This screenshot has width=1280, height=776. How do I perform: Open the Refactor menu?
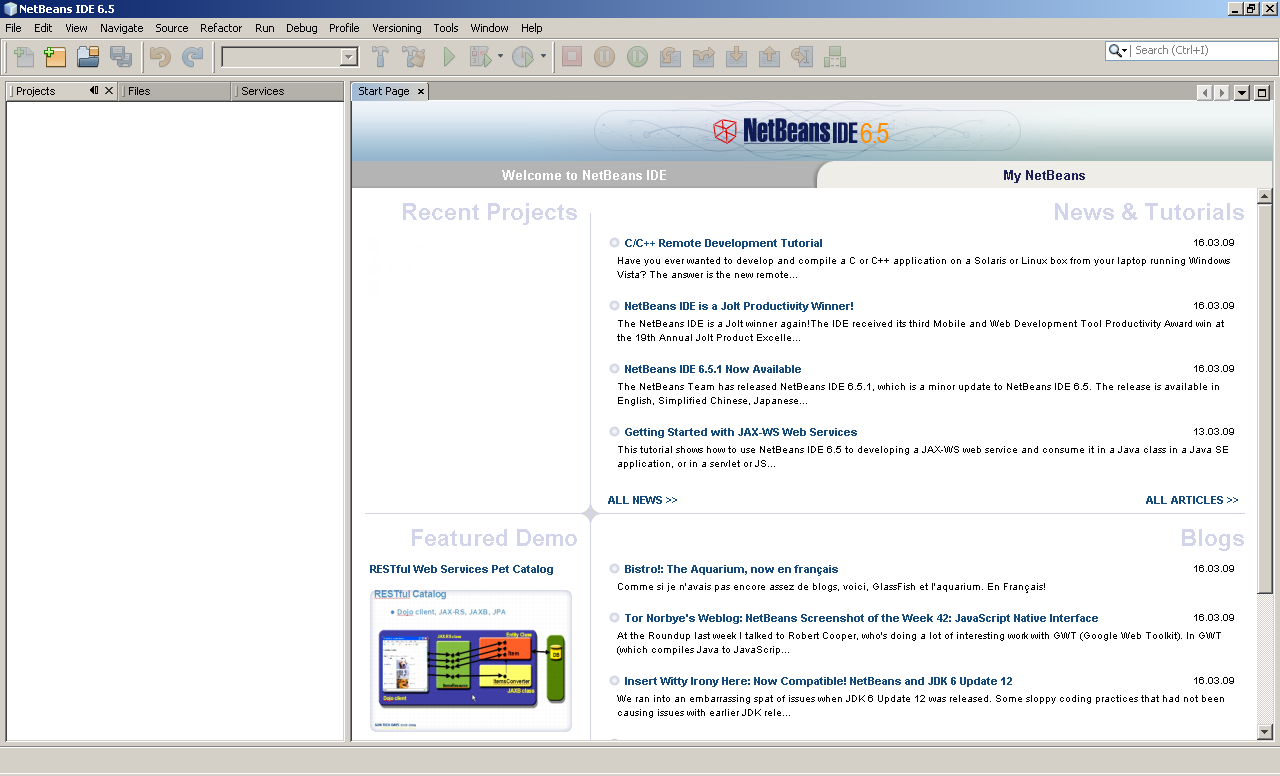pos(221,28)
